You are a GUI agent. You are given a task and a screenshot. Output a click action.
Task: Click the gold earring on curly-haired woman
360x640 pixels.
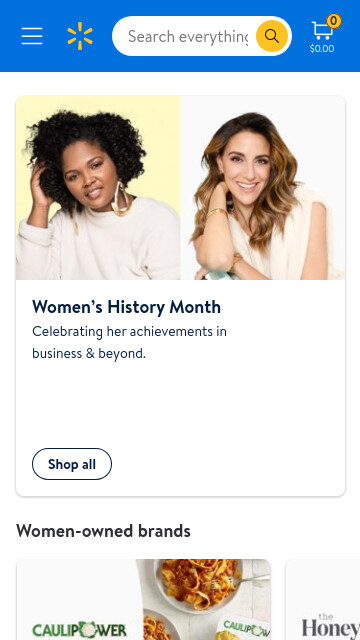pyautogui.click(x=122, y=198)
